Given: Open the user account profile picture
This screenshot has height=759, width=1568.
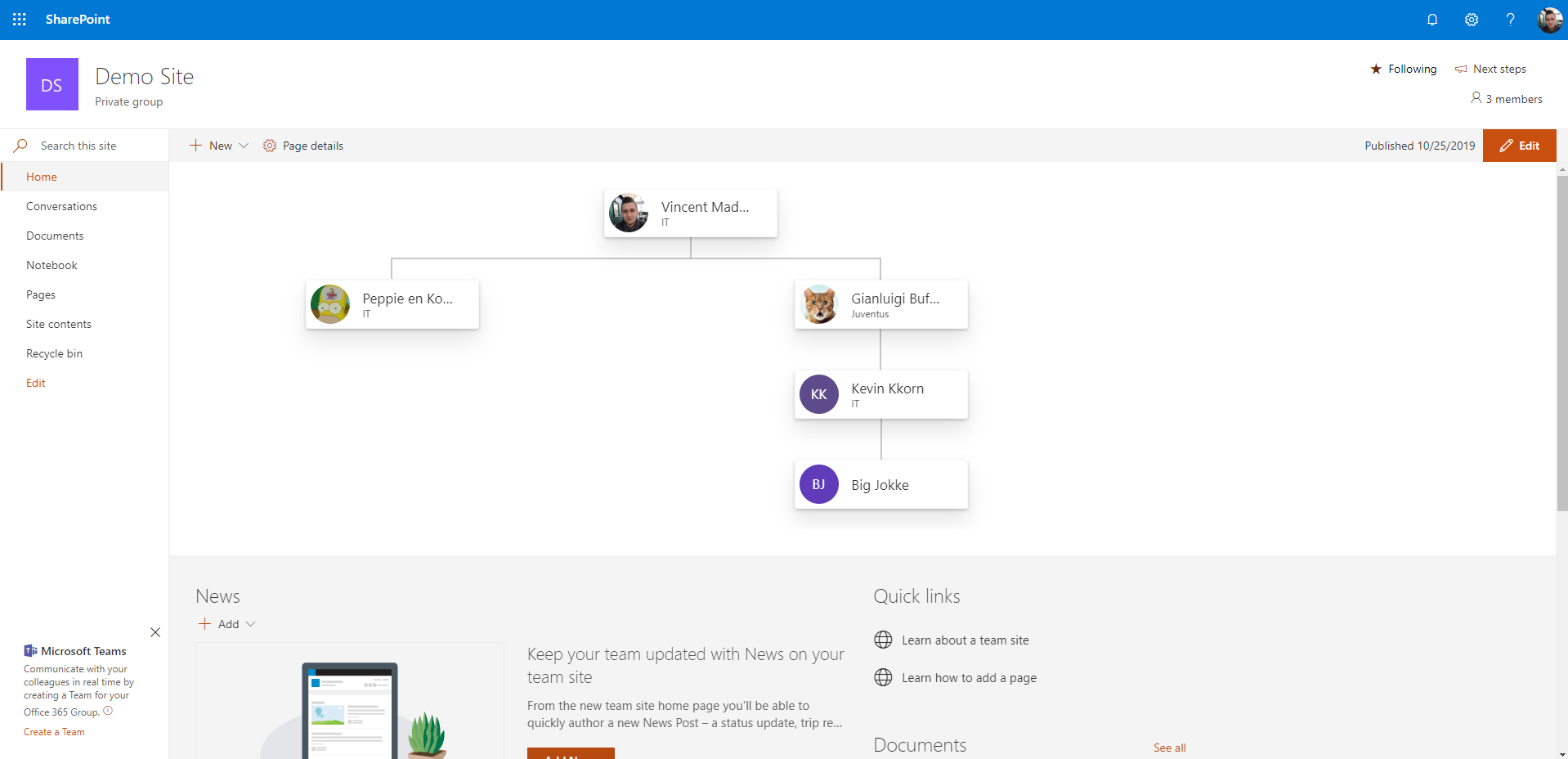Looking at the screenshot, I should 1549,20.
